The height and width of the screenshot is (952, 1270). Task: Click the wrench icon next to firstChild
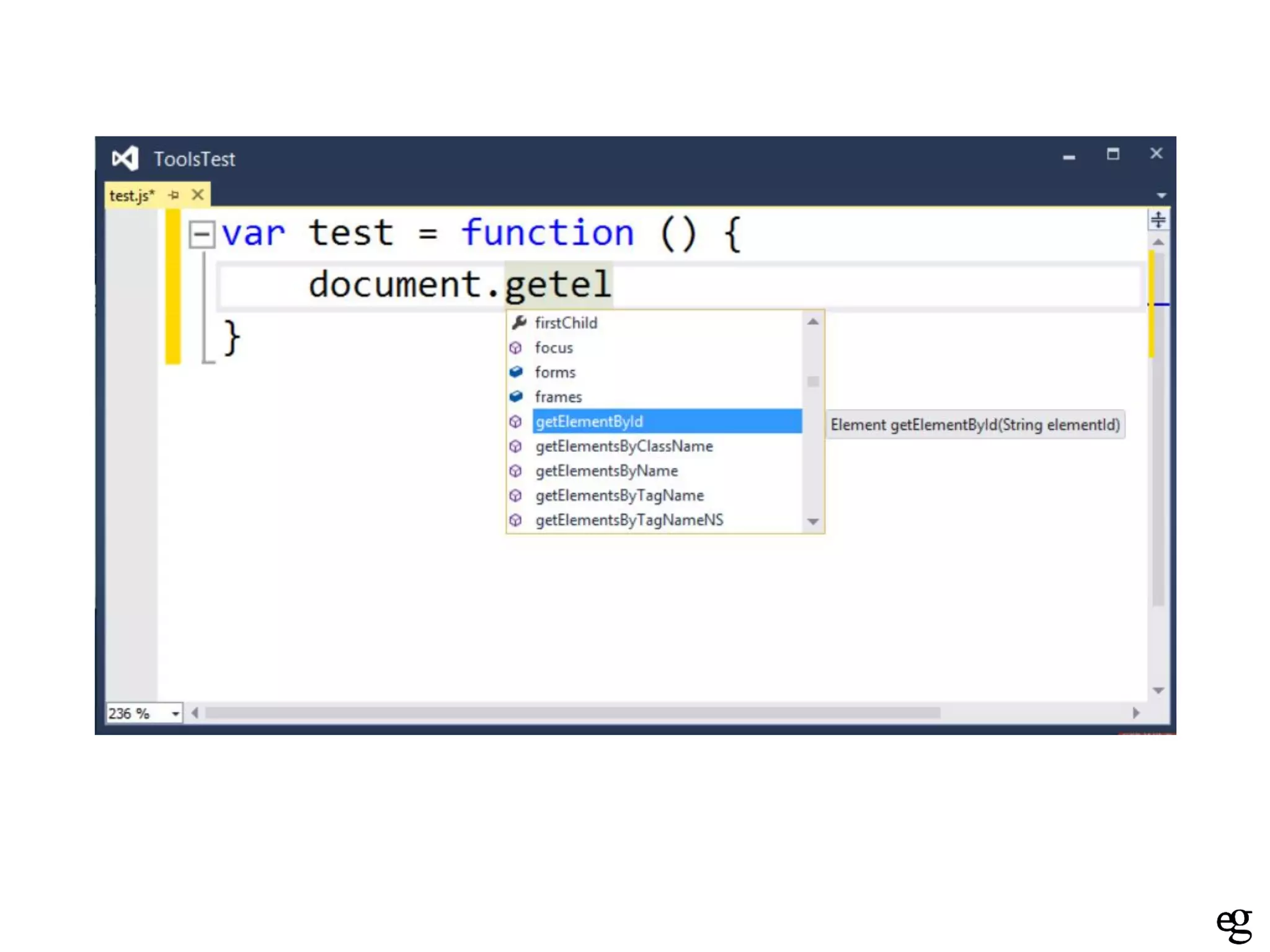point(518,322)
